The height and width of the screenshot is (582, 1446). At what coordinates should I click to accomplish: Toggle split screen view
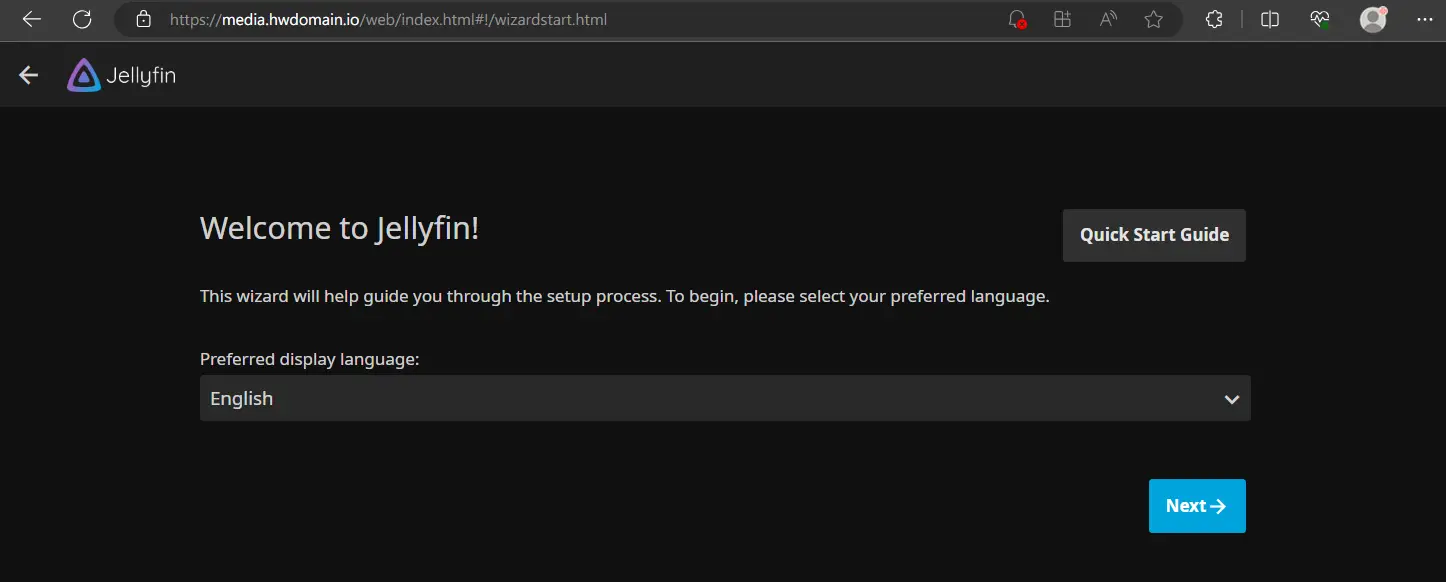(x=1270, y=19)
